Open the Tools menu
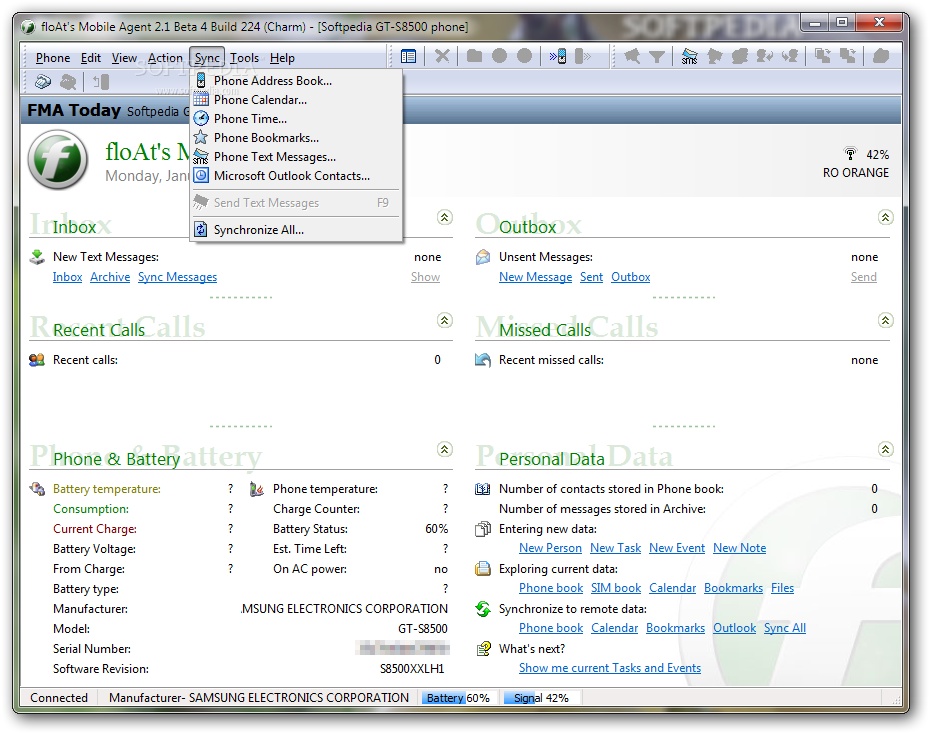The image size is (930, 734). [x=244, y=58]
